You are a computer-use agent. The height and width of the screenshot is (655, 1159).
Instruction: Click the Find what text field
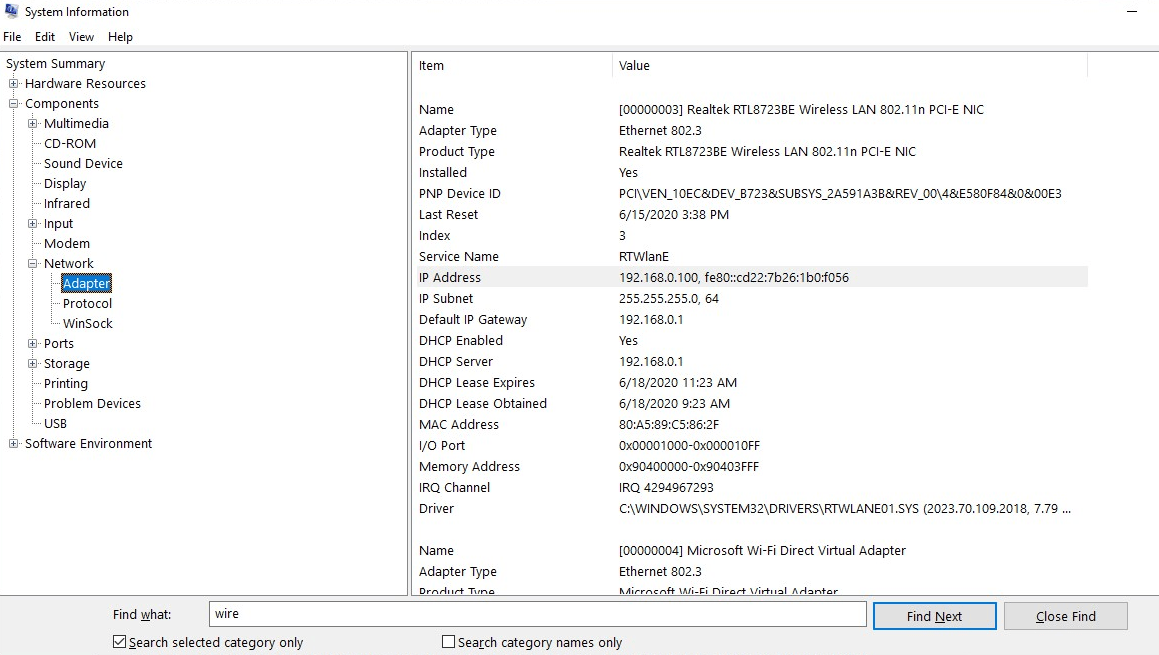coord(537,614)
